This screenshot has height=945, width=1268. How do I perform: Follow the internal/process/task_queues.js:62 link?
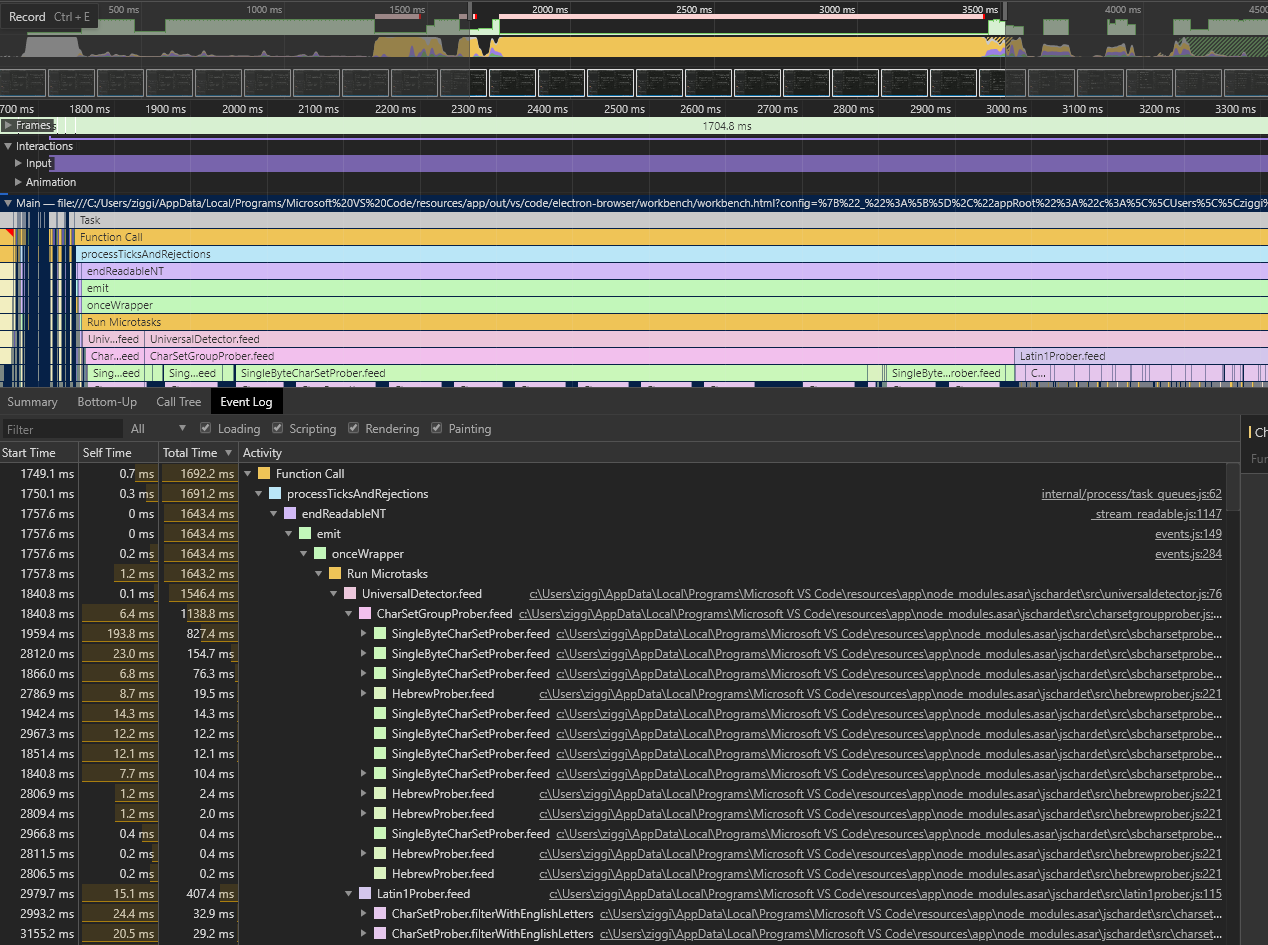(1131, 493)
